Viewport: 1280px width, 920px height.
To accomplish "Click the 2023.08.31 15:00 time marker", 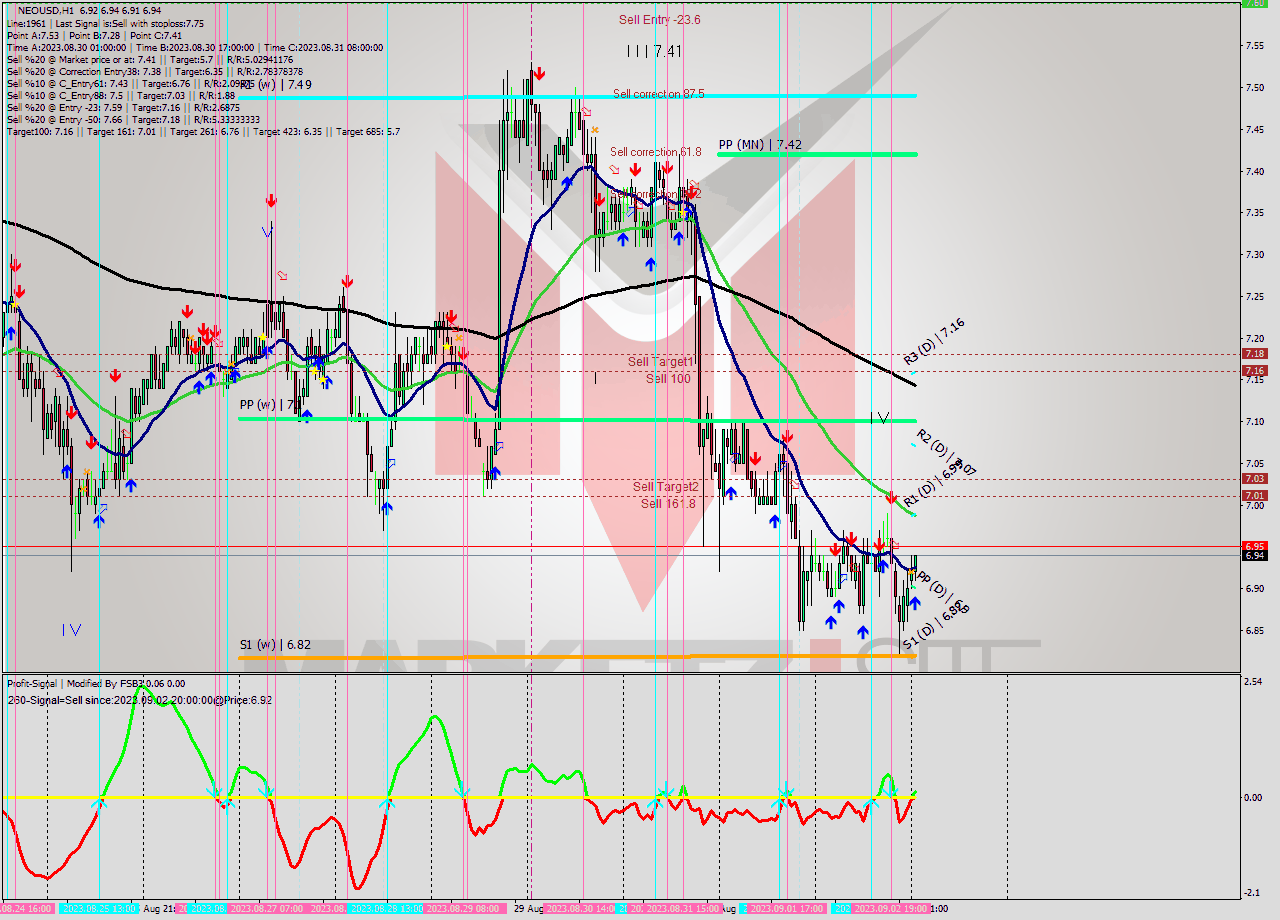I will (683, 909).
